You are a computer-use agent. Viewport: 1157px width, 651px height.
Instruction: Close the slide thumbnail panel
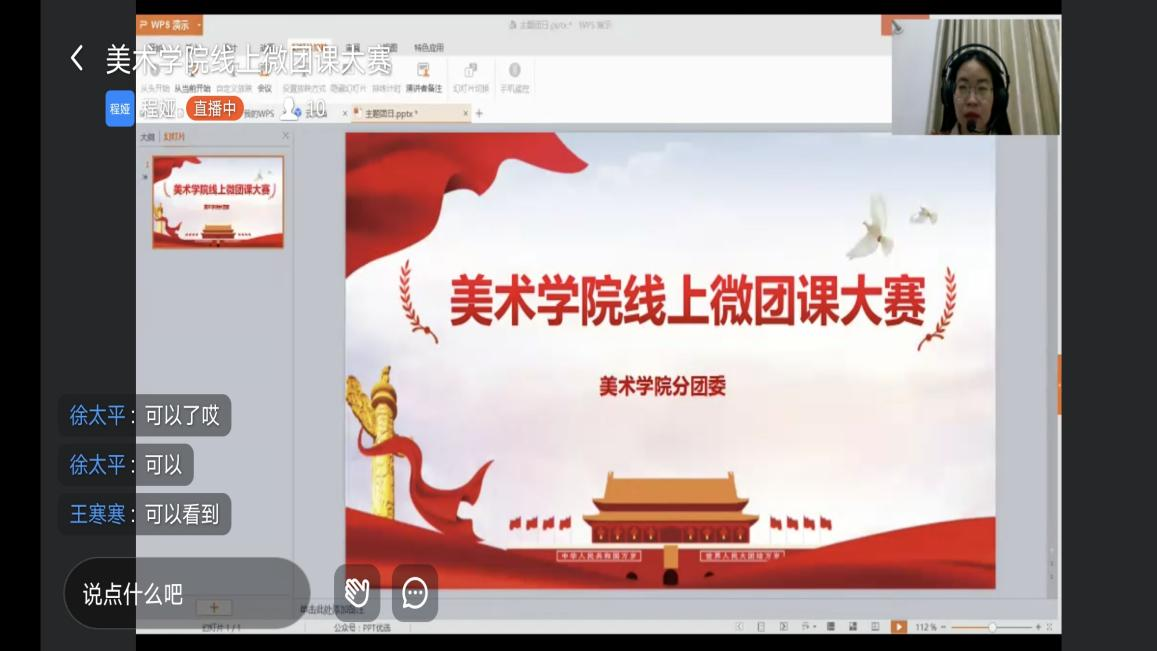[285, 136]
